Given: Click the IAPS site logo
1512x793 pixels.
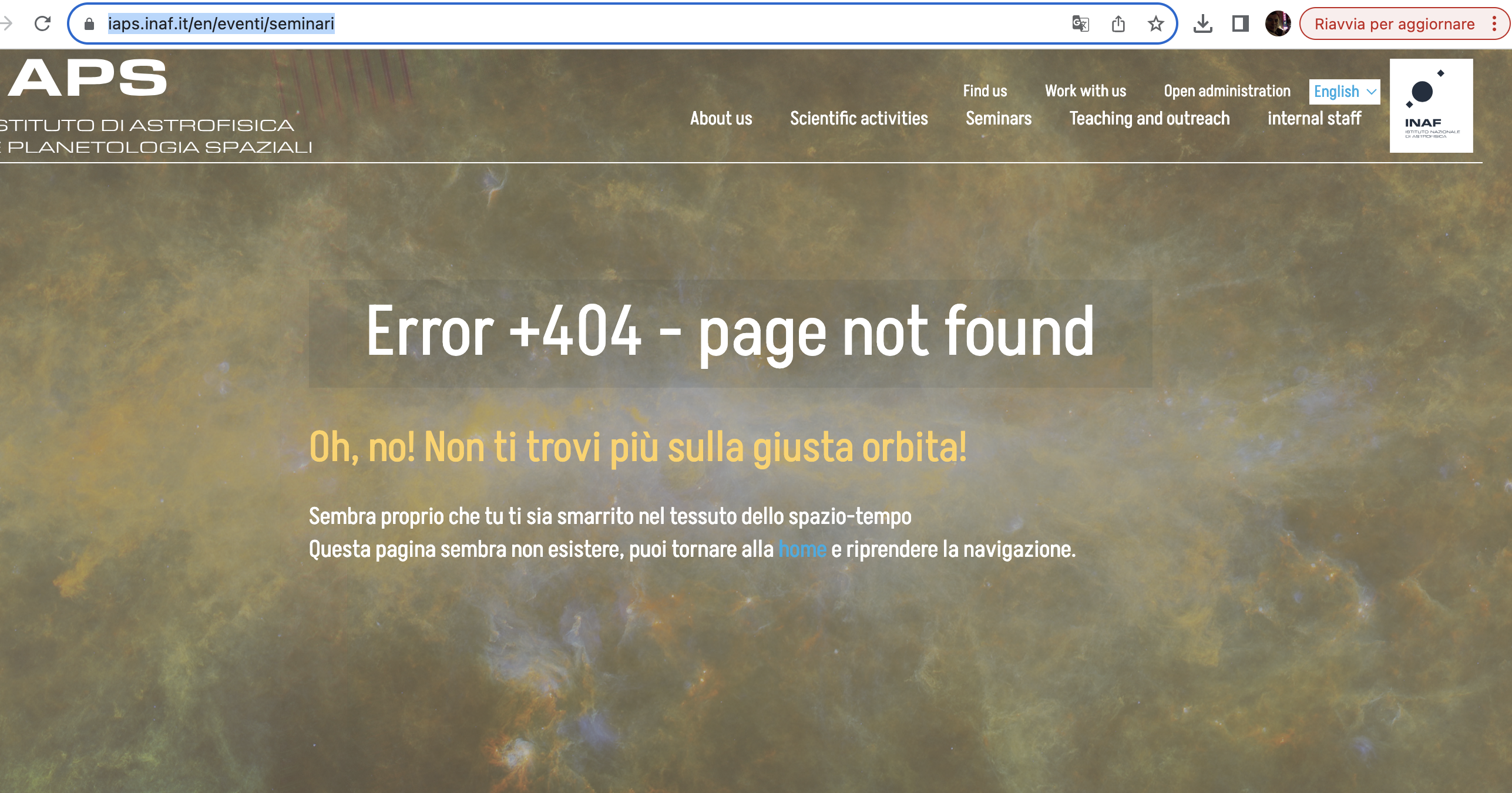Looking at the screenshot, I should coord(88,79).
